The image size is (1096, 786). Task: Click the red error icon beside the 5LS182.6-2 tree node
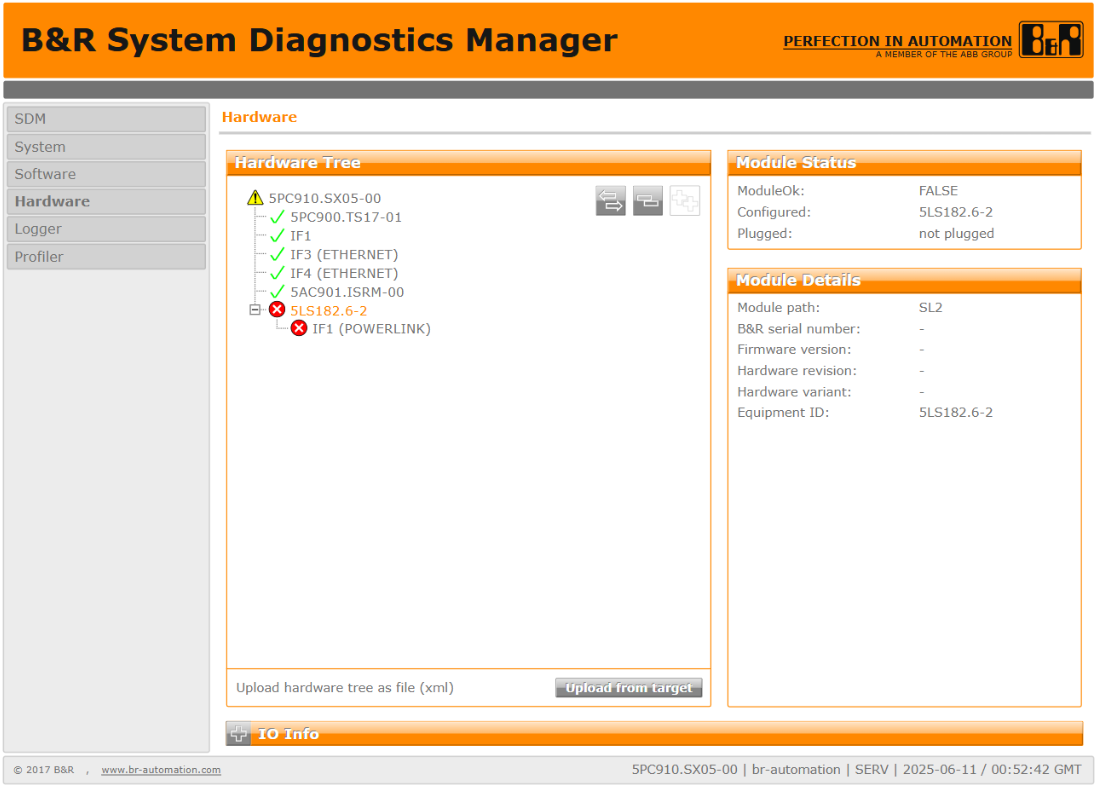click(277, 310)
